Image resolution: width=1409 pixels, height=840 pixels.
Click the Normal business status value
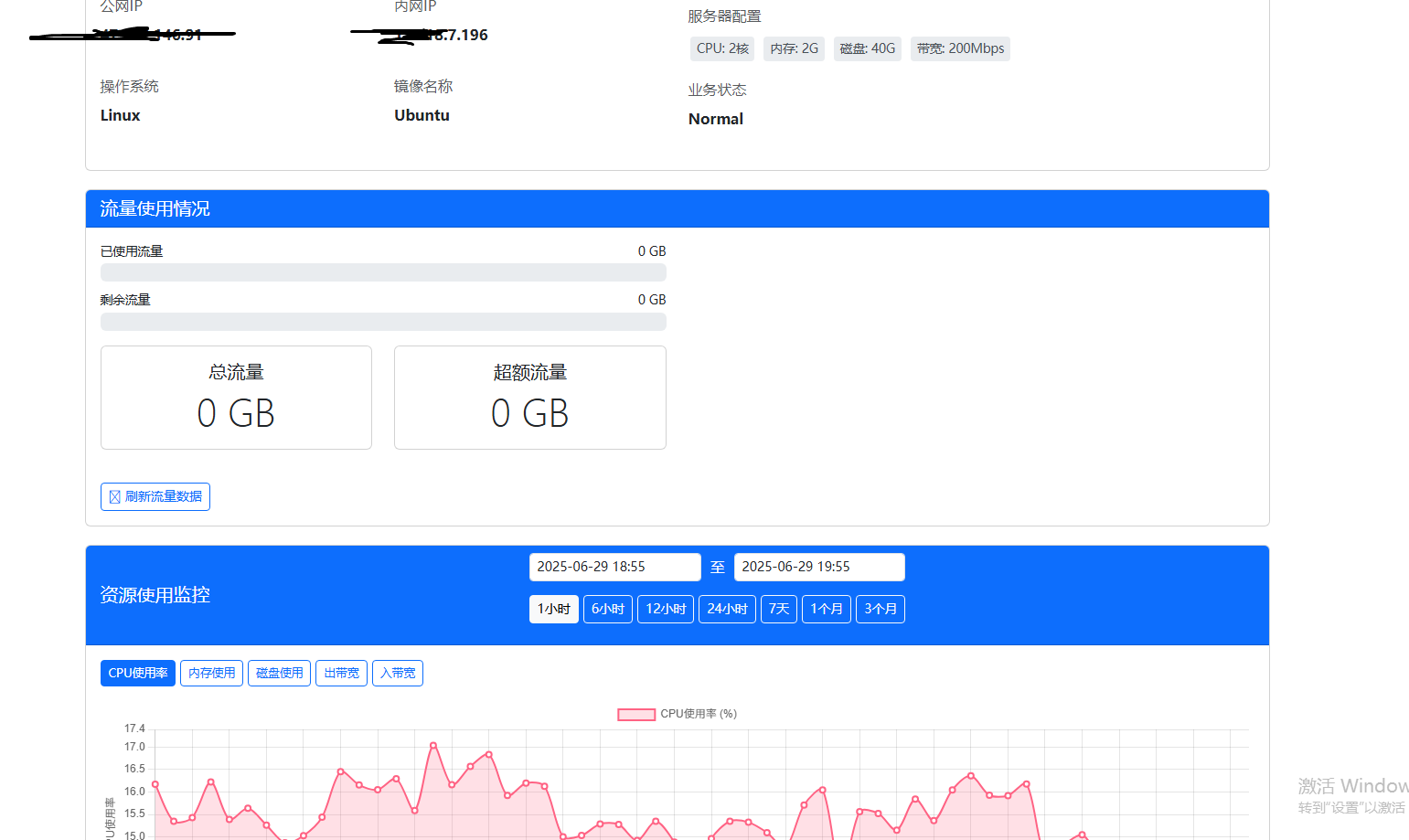(x=716, y=119)
